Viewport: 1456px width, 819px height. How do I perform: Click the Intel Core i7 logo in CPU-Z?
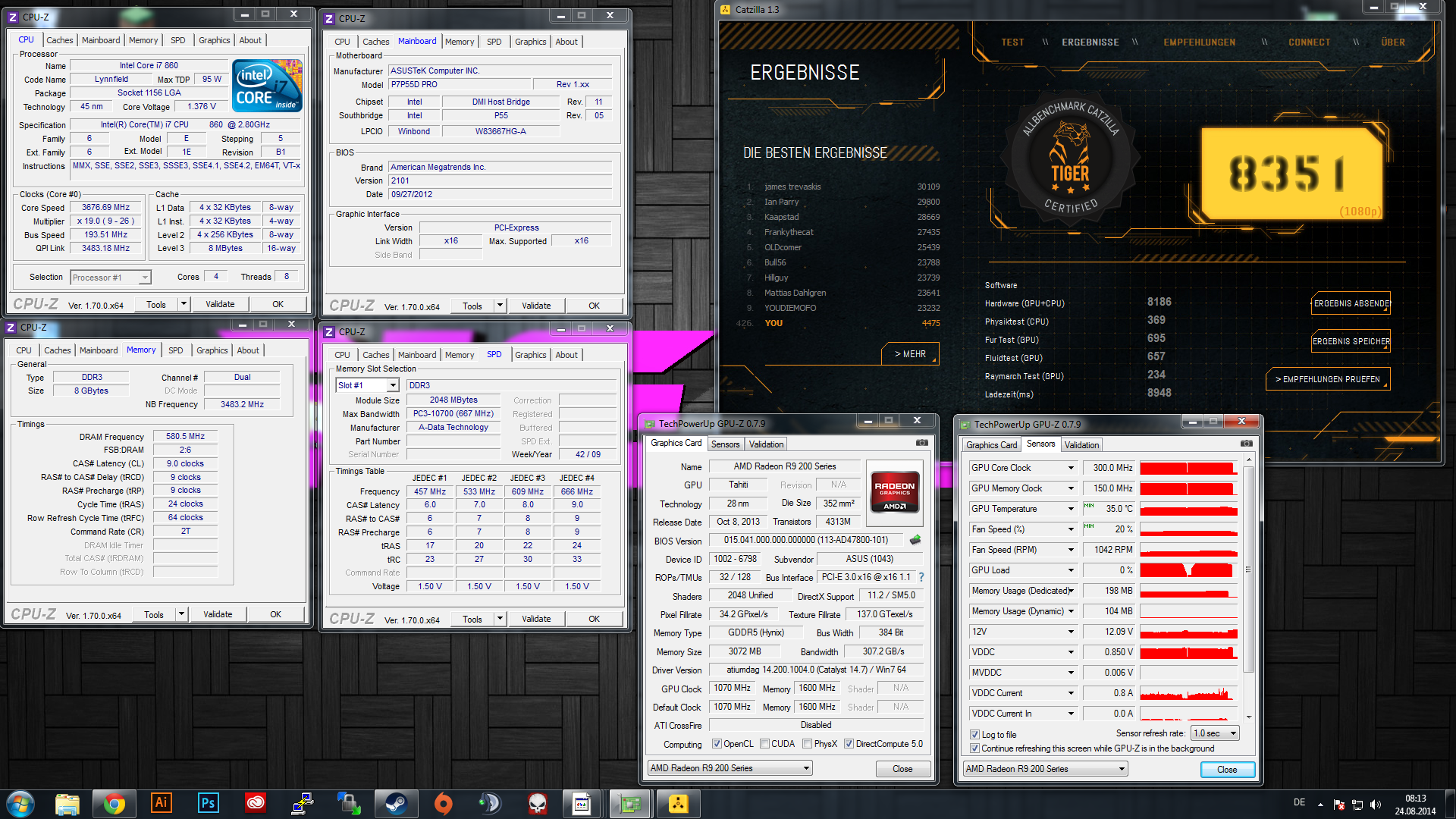[x=268, y=86]
